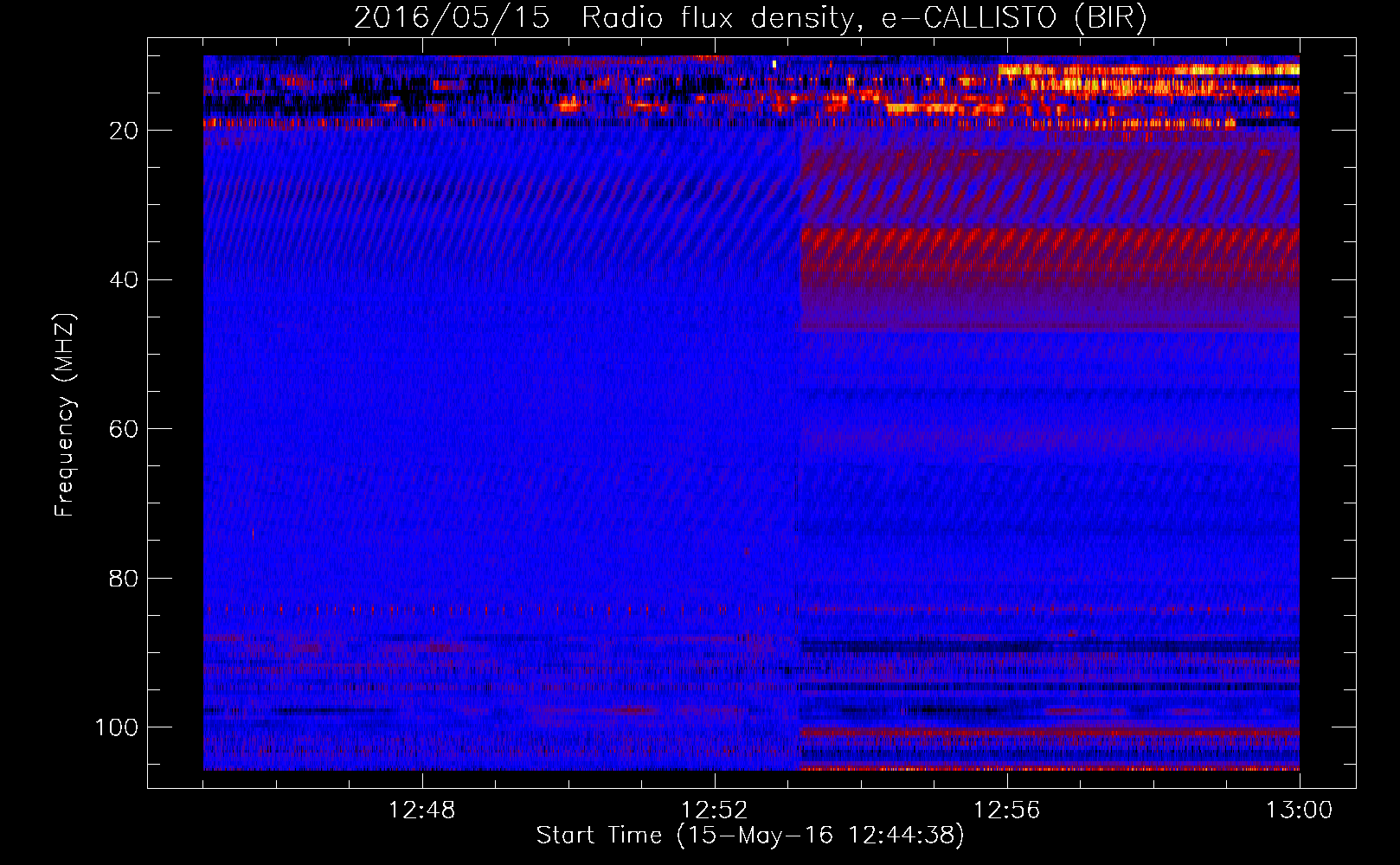1400x865 pixels.
Task: Click the 'Start Time (15-May-16 12:44:38)' x-axis label
Action: tap(750, 836)
